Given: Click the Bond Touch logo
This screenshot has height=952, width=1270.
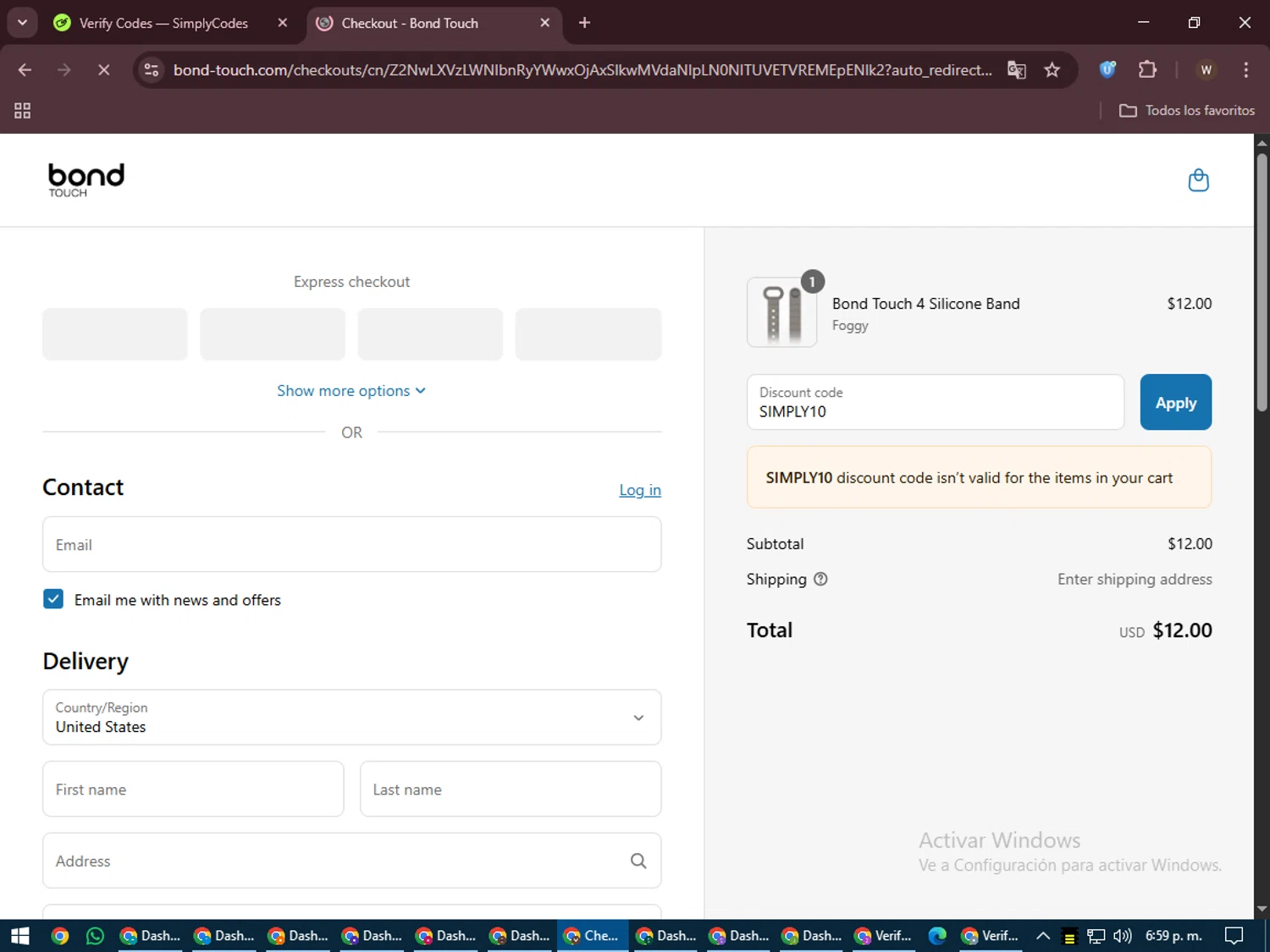Looking at the screenshot, I should pyautogui.click(x=86, y=179).
